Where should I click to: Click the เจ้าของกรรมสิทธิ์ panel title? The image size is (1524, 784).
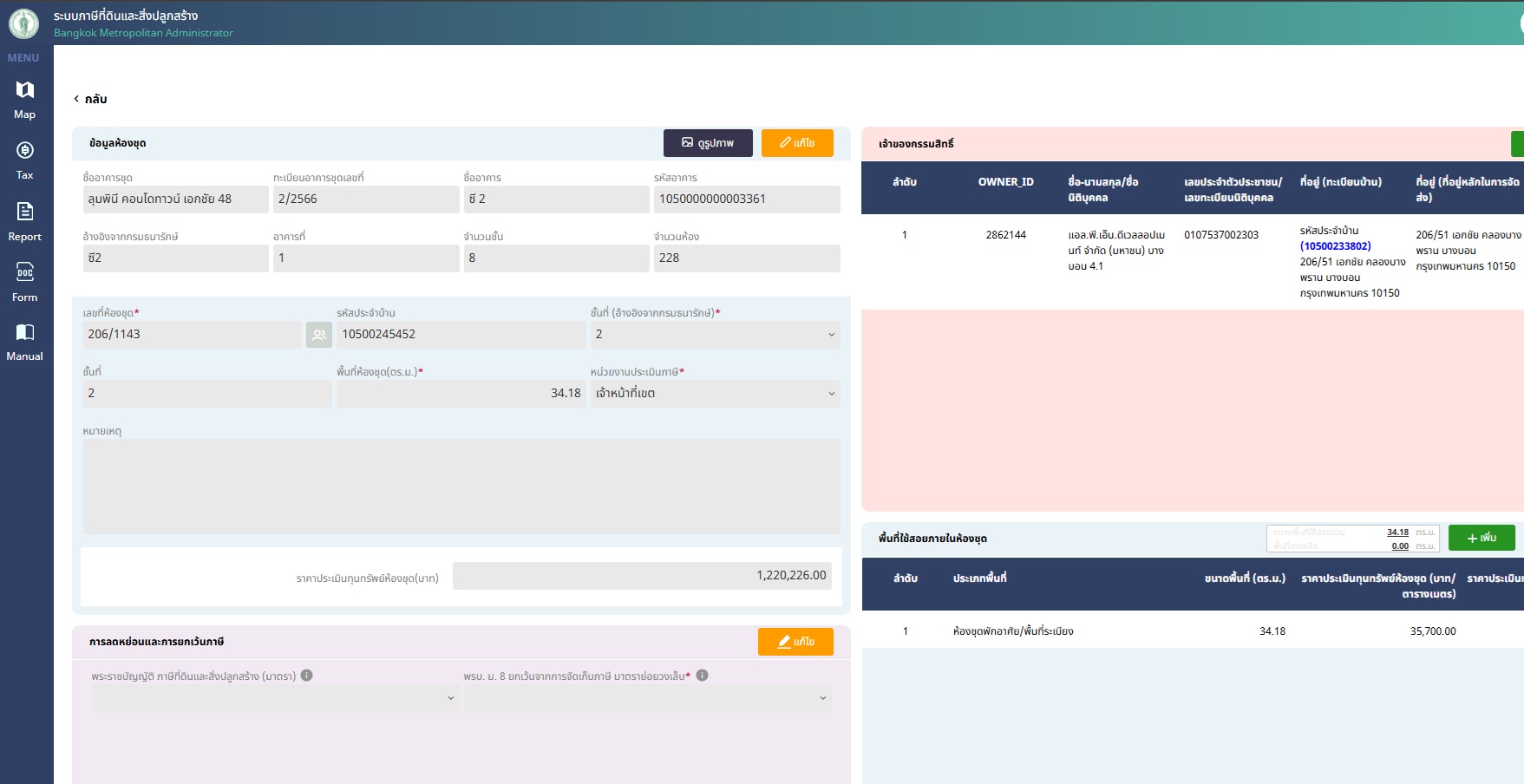(916, 144)
